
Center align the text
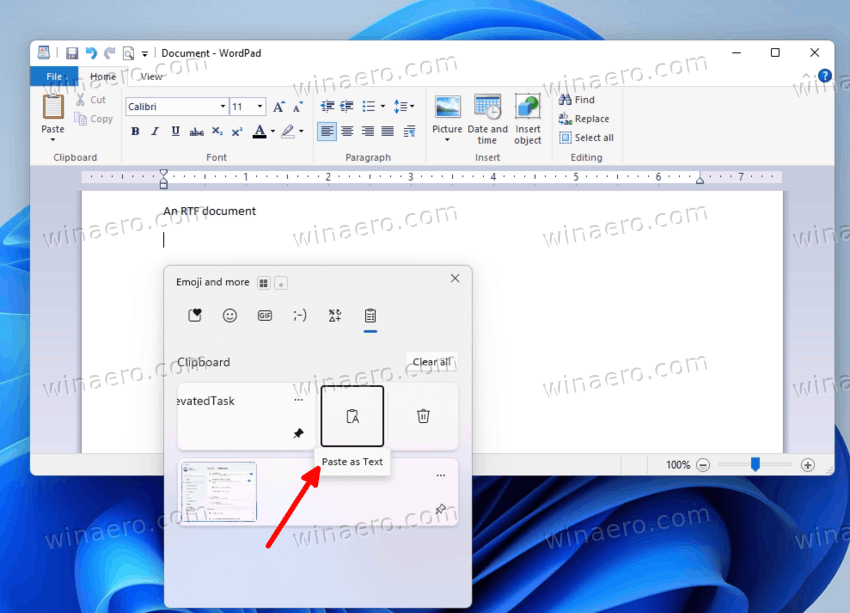(347, 131)
